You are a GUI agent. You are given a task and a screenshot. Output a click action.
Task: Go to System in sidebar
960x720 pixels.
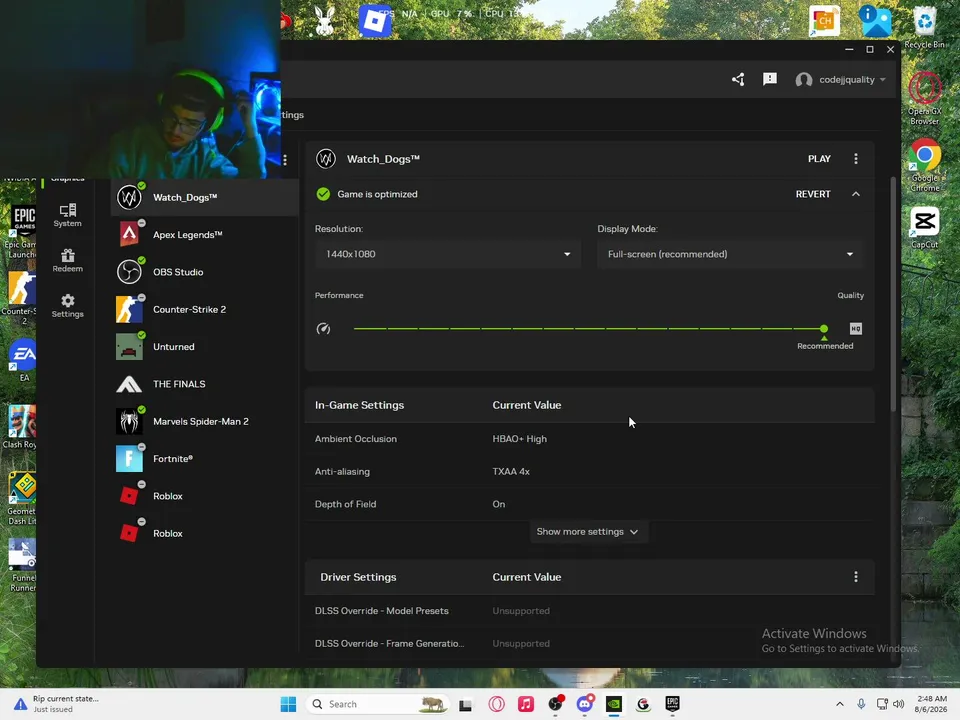[67, 215]
